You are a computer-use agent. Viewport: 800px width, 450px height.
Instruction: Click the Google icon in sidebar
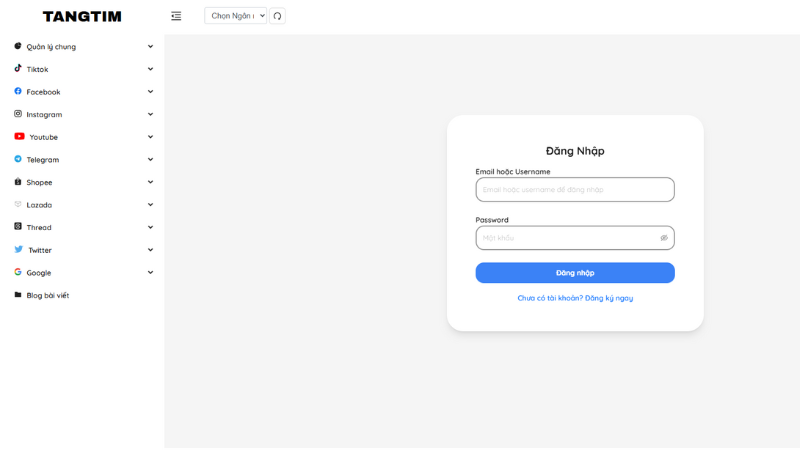point(18,272)
